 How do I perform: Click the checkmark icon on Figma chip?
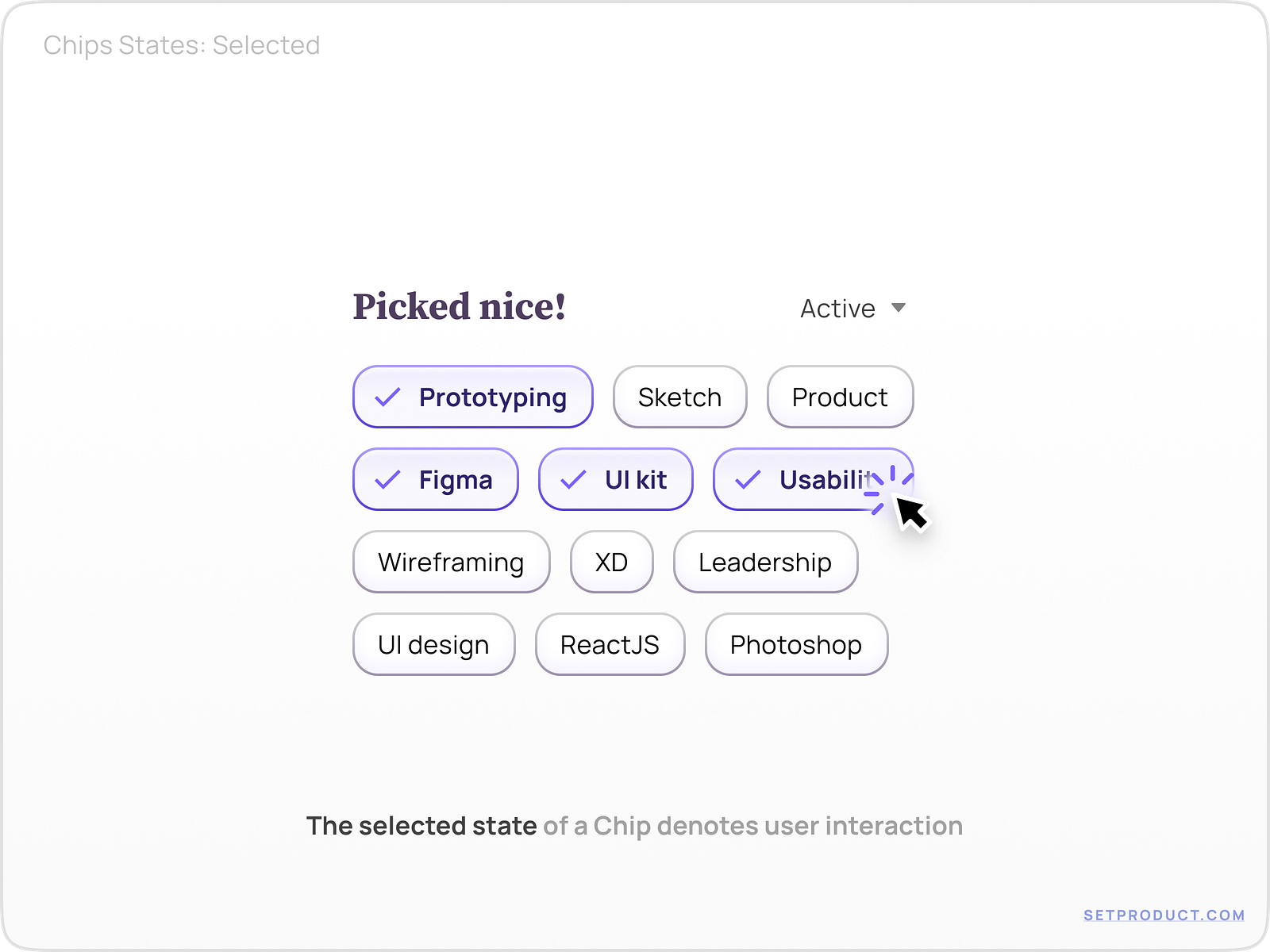point(387,480)
